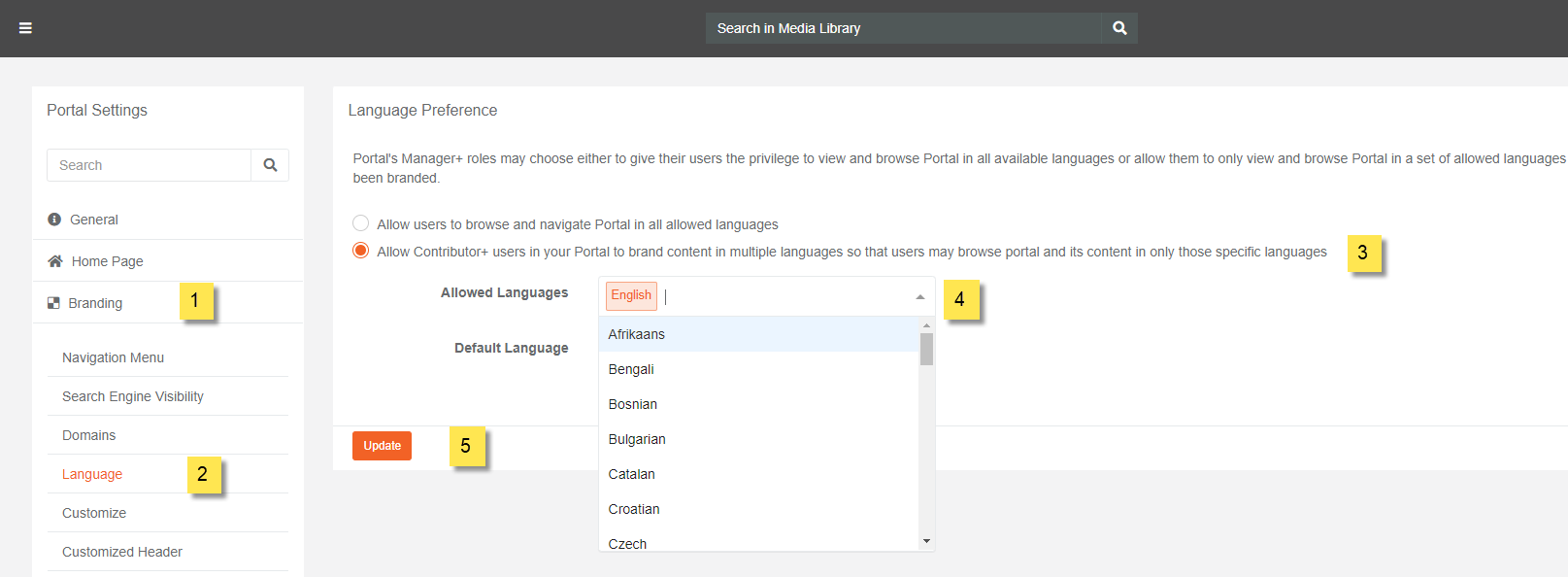Click the Branding section icon
1568x577 pixels.
click(53, 303)
